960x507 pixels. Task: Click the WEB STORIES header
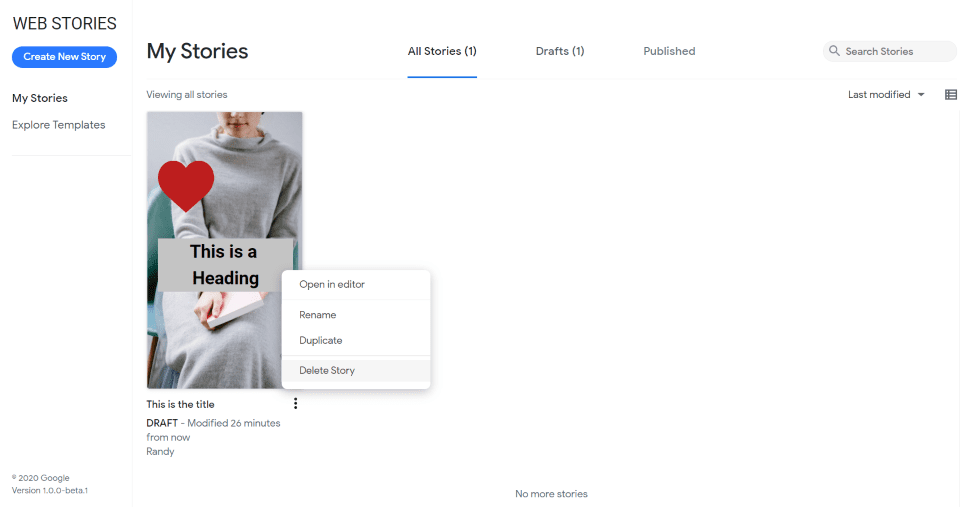(x=64, y=23)
